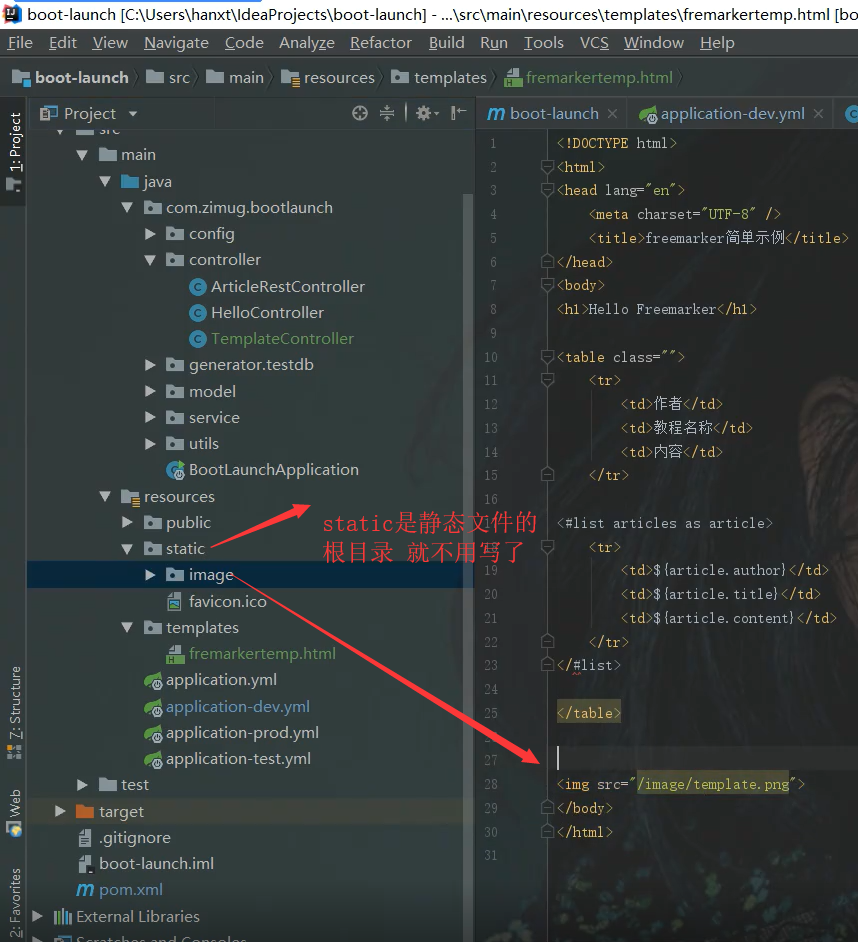The width and height of the screenshot is (858, 942).
Task: Open the Refactor menu
Action: tap(381, 43)
